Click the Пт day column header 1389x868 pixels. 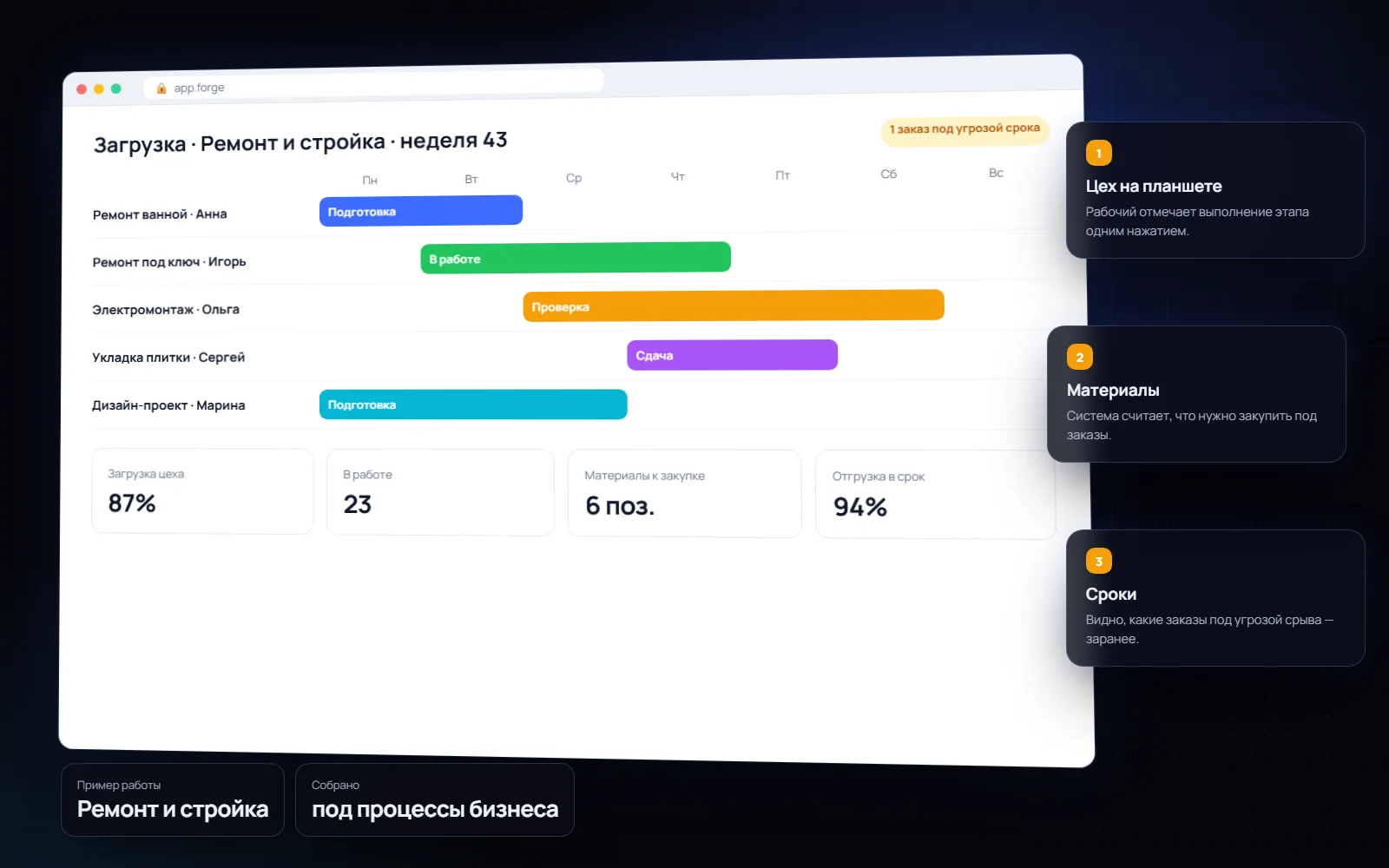[783, 175]
